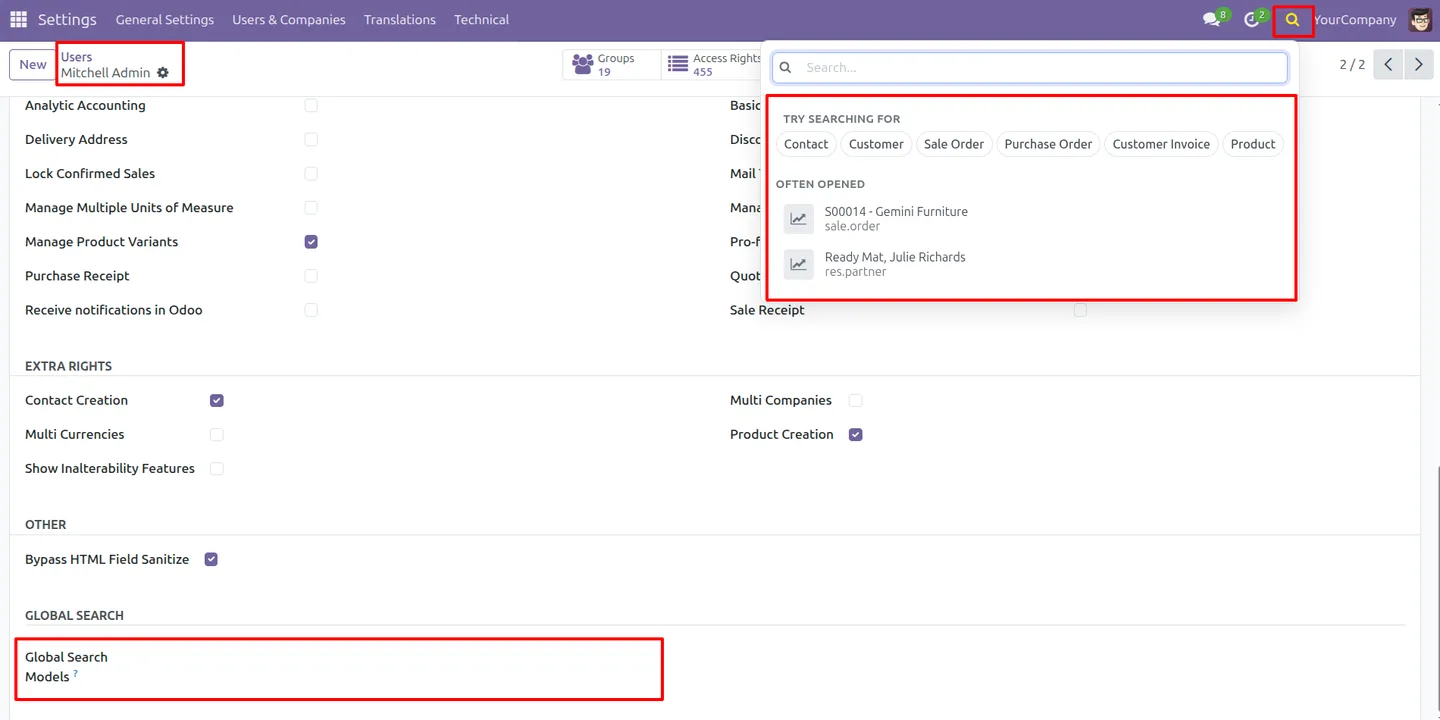Go to next record arrow
Viewport: 1440px width, 720px height.
pyautogui.click(x=1418, y=64)
